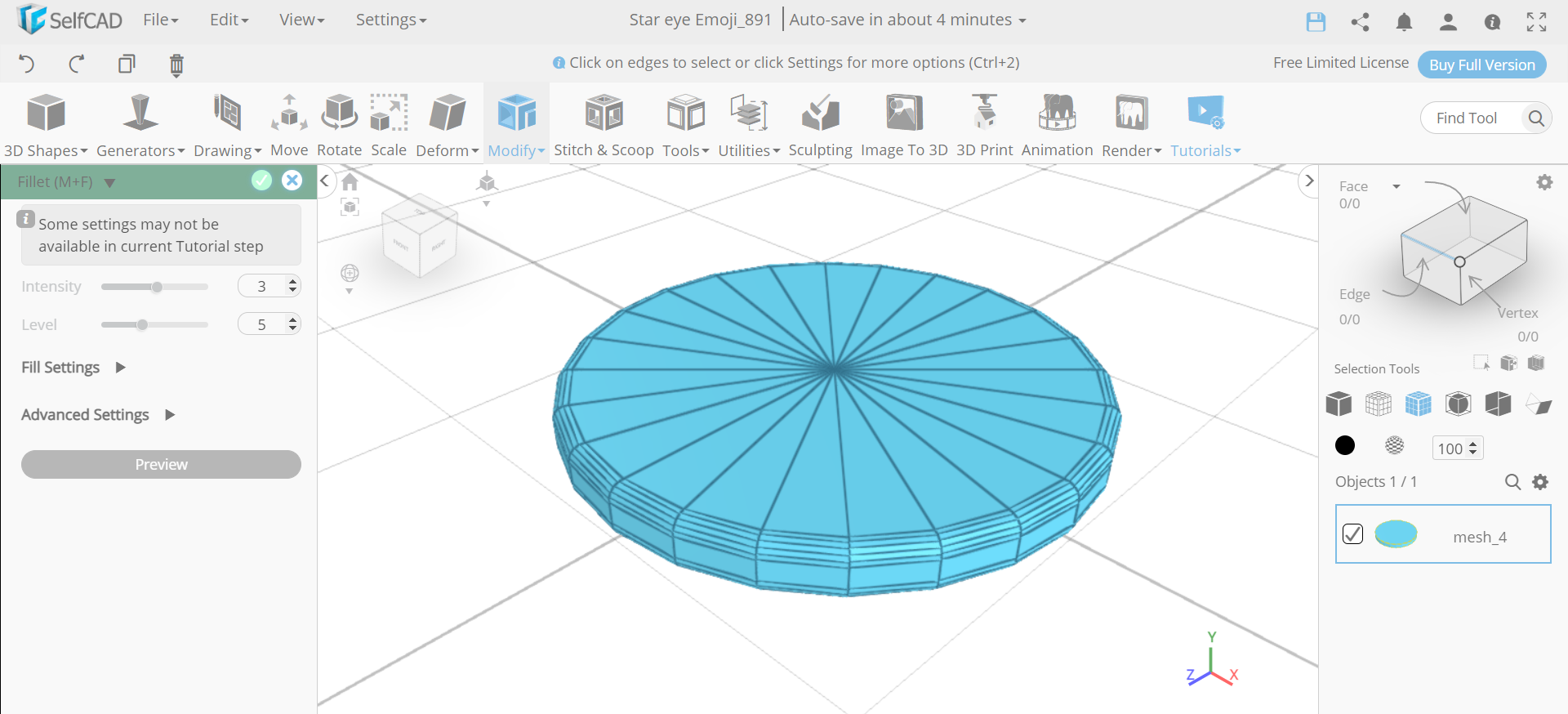Screen dimensions: 1568x714
Task: Cancel the Fillet tool with X
Action: 292,181
